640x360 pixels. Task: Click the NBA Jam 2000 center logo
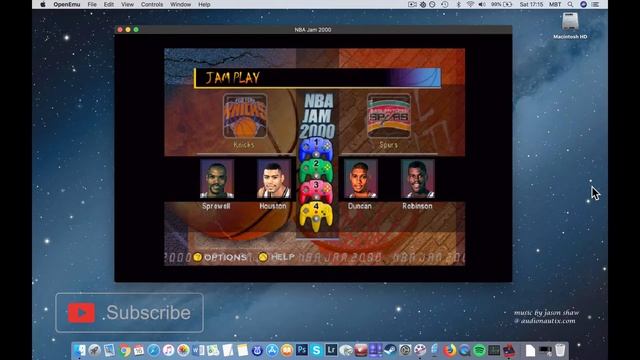[x=318, y=116]
